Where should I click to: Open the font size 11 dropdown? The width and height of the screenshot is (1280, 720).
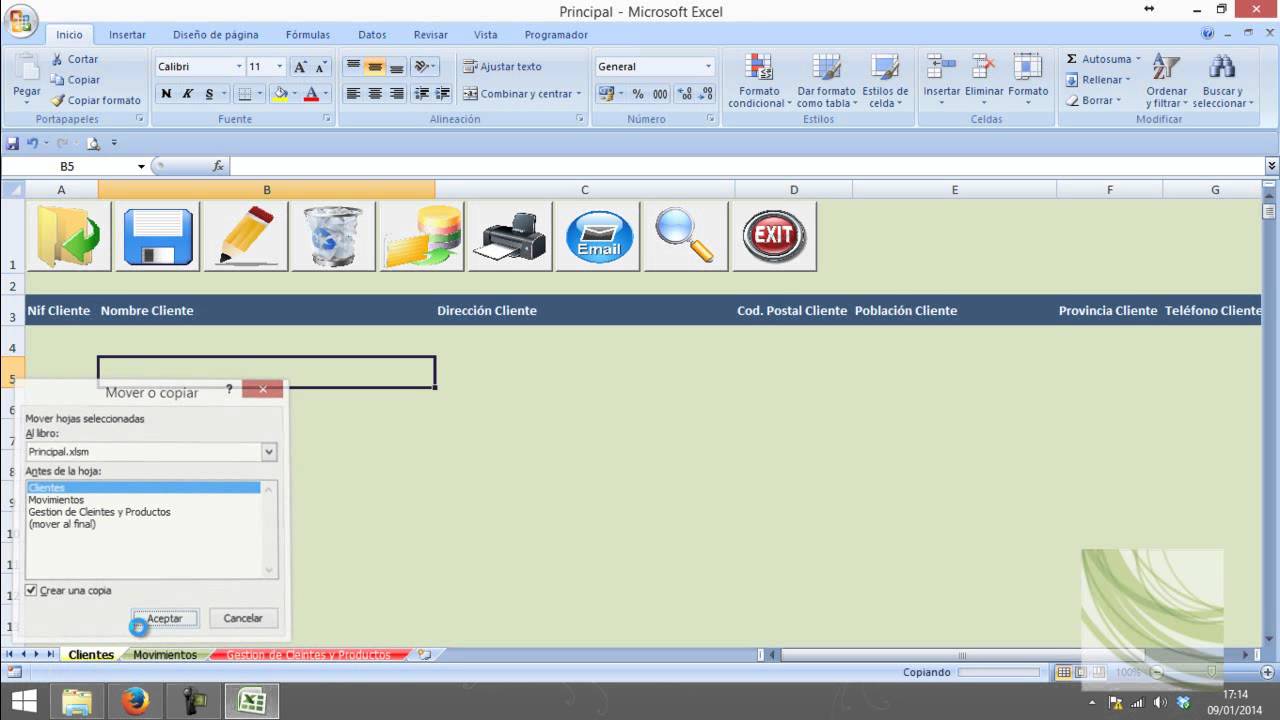280,67
